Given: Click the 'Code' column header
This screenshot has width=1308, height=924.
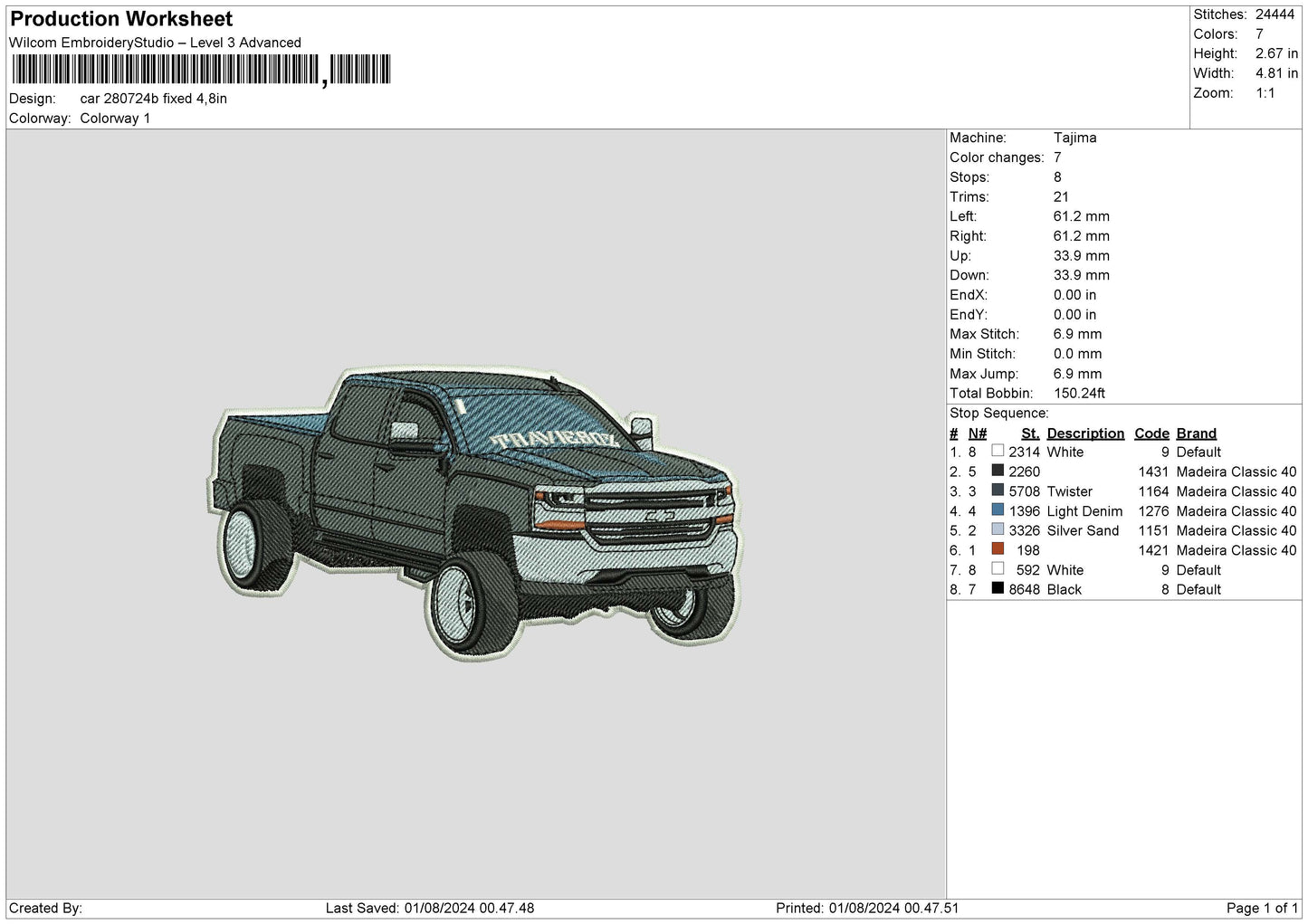Looking at the screenshot, I should 1151,433.
